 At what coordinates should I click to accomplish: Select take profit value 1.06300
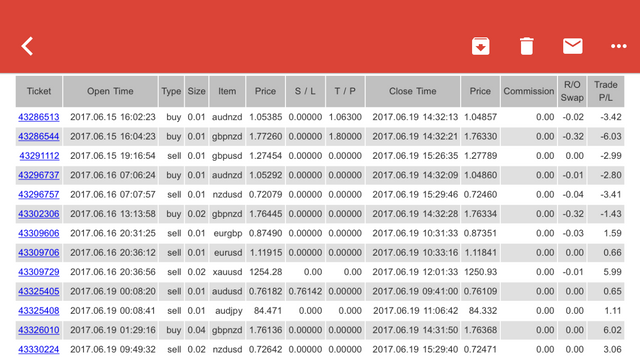tap(345, 117)
